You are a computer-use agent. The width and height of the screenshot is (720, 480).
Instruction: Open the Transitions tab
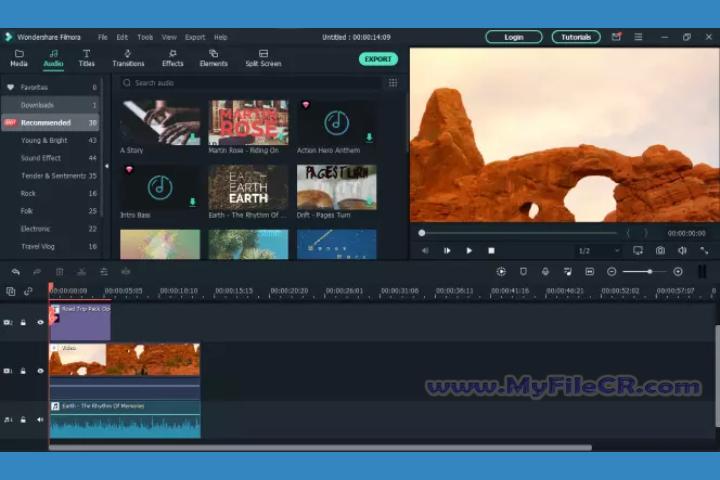click(x=128, y=58)
